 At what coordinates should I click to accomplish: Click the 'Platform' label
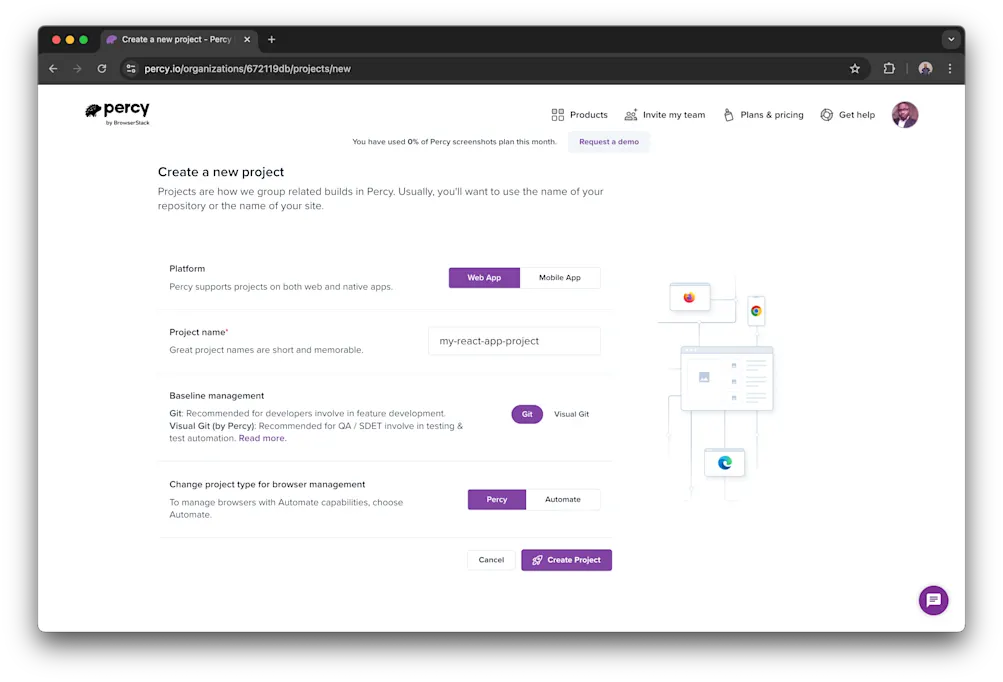187,269
